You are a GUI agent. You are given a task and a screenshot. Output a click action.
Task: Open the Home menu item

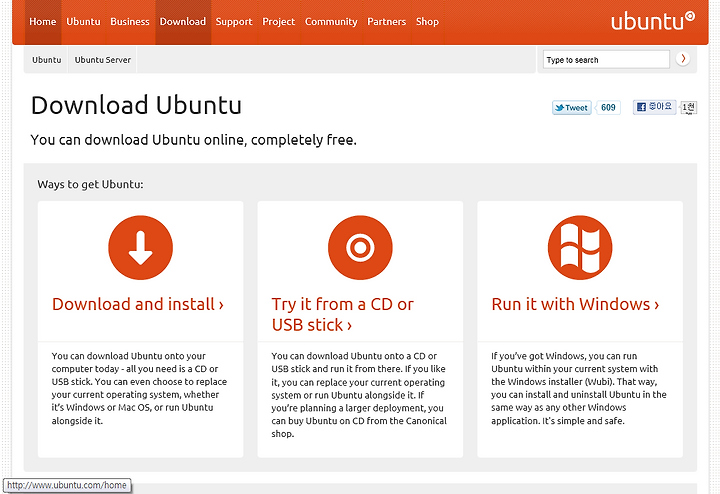point(43,22)
